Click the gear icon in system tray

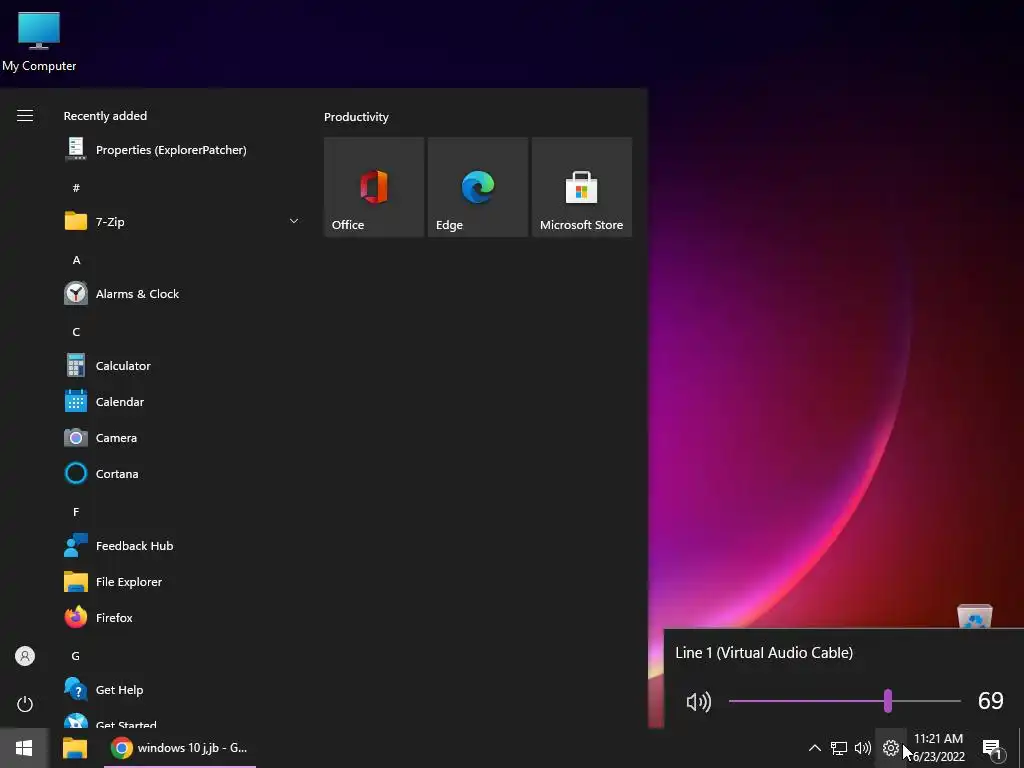coord(890,748)
